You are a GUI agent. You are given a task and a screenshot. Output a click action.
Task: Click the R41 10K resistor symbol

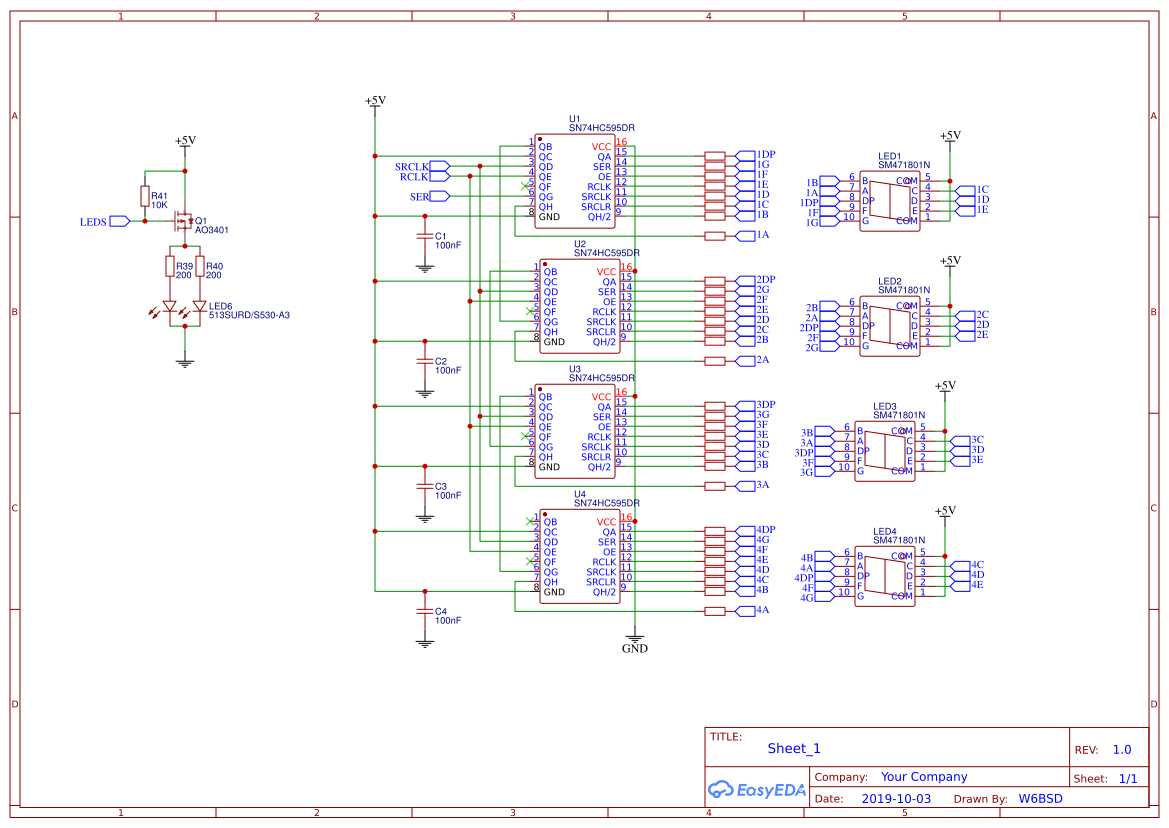tap(145, 196)
